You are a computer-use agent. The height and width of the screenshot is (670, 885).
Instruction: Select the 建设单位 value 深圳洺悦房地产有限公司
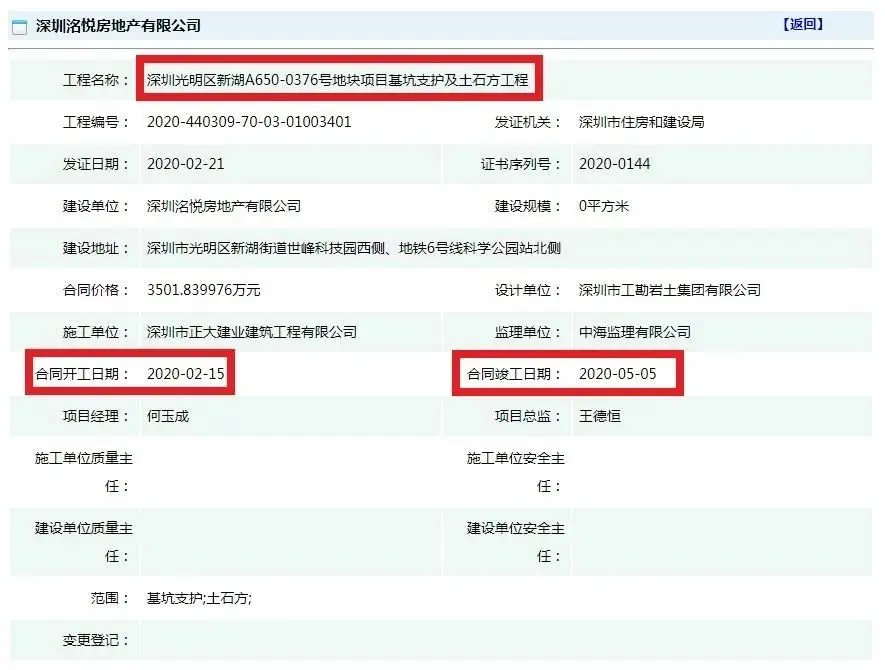pos(224,206)
